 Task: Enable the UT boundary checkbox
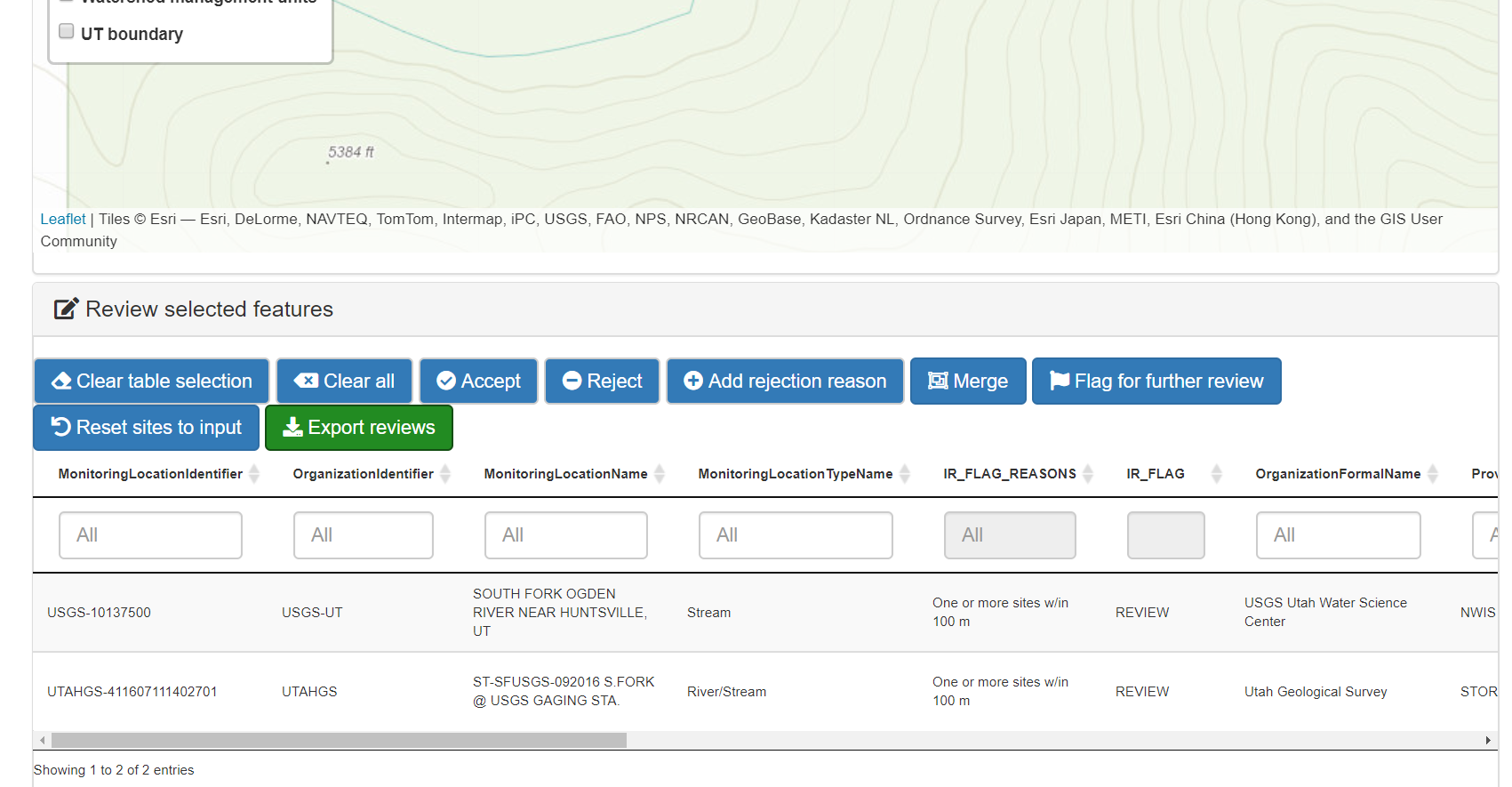coord(67,32)
